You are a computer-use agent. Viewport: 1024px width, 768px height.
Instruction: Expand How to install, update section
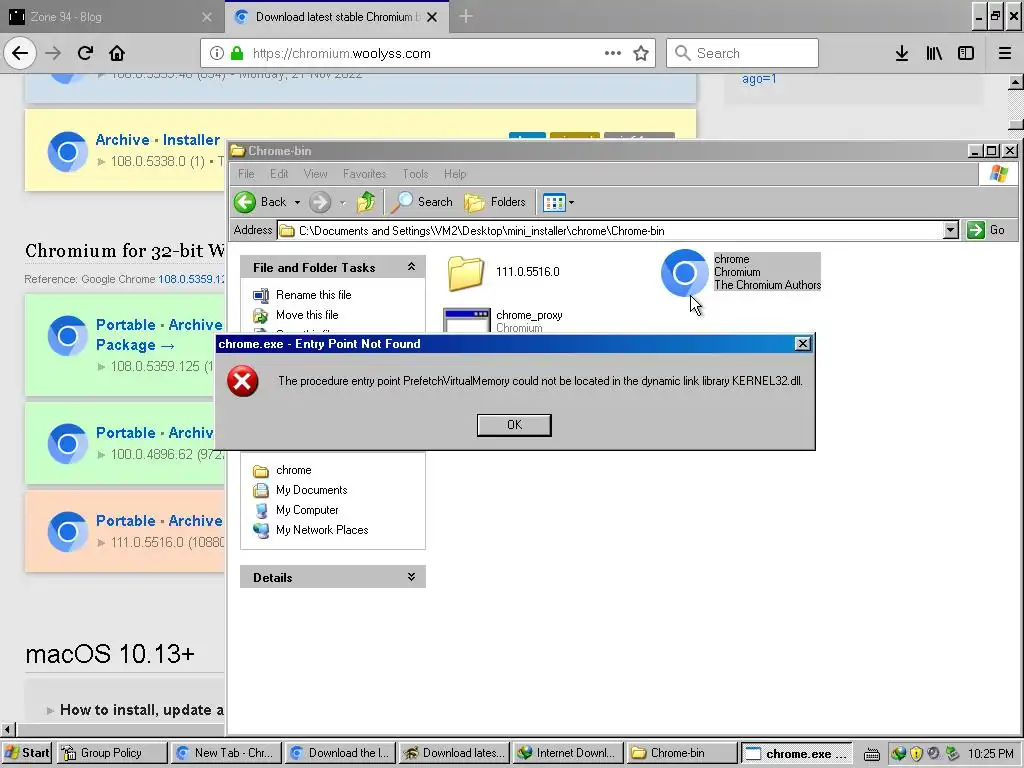coord(142,710)
